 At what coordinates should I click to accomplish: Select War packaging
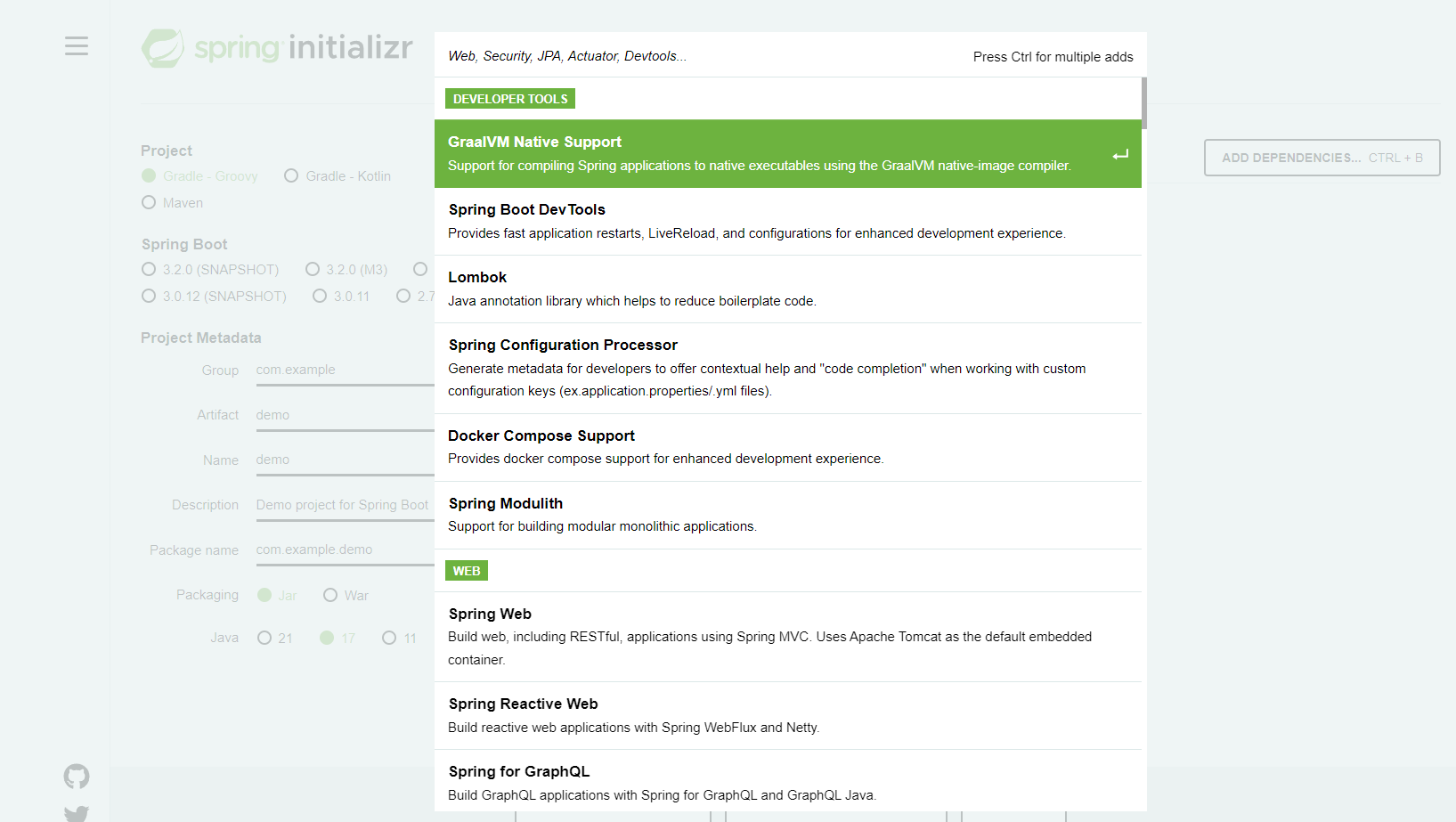(346, 596)
